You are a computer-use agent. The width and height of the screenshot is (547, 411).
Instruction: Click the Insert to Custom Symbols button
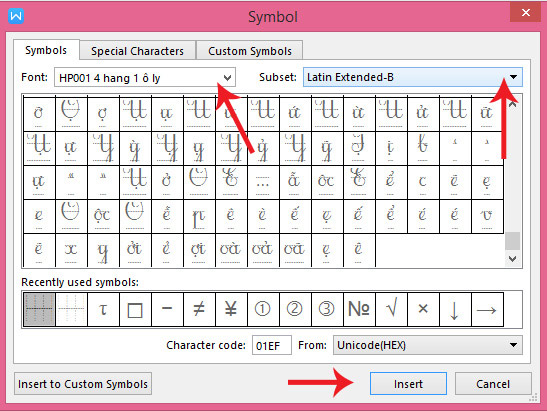click(83, 384)
